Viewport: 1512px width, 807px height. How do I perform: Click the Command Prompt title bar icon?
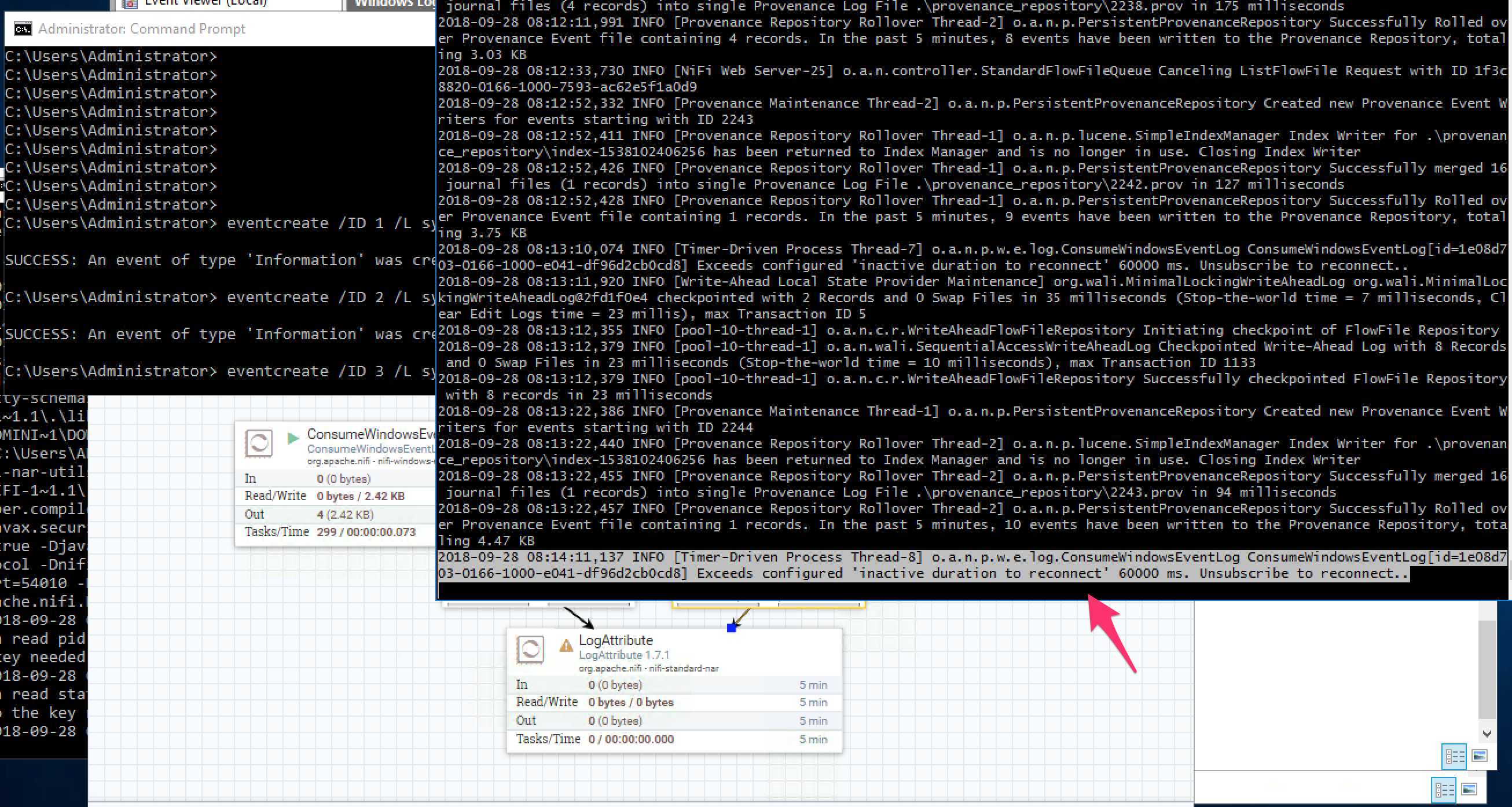click(23, 29)
